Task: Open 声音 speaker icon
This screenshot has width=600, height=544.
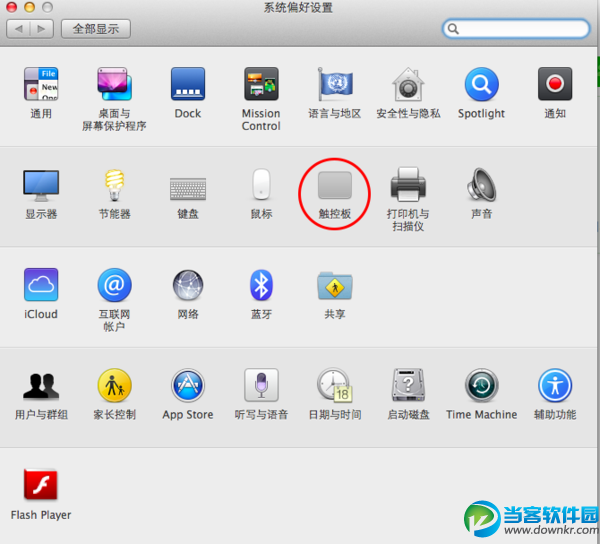Action: [x=481, y=184]
